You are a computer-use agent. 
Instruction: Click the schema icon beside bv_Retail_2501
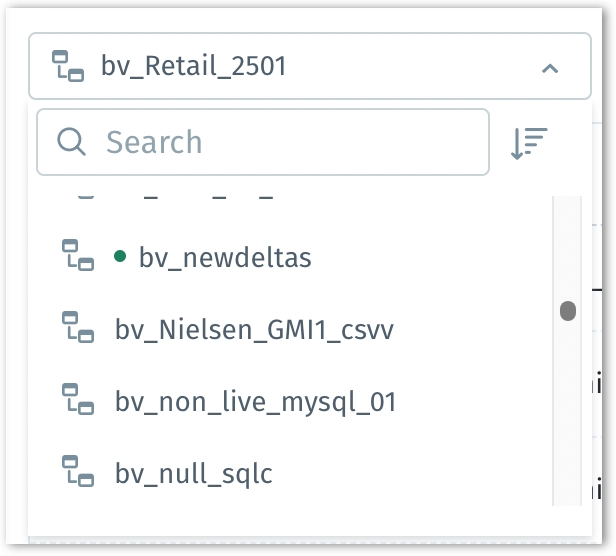(x=68, y=67)
